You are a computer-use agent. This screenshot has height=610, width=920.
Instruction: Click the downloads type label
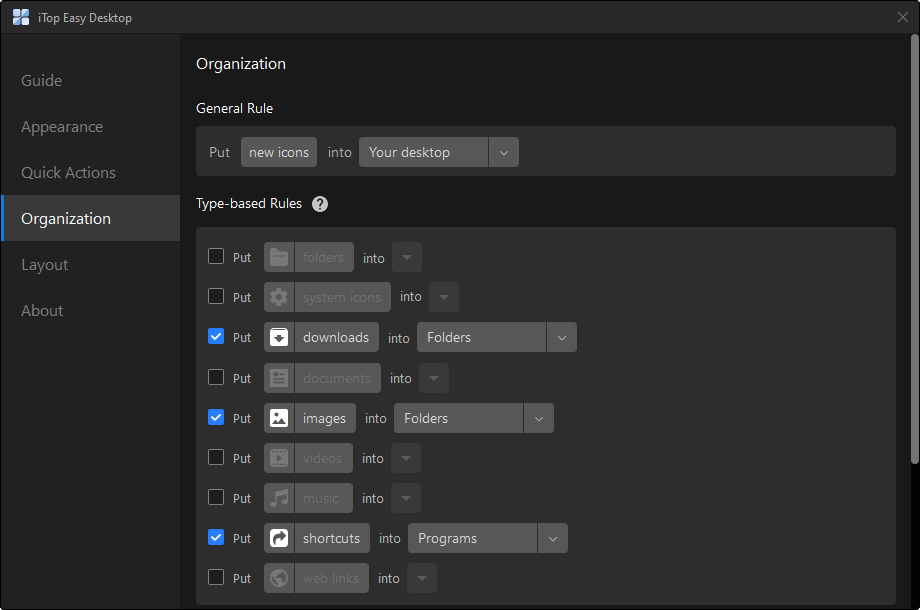tap(336, 337)
